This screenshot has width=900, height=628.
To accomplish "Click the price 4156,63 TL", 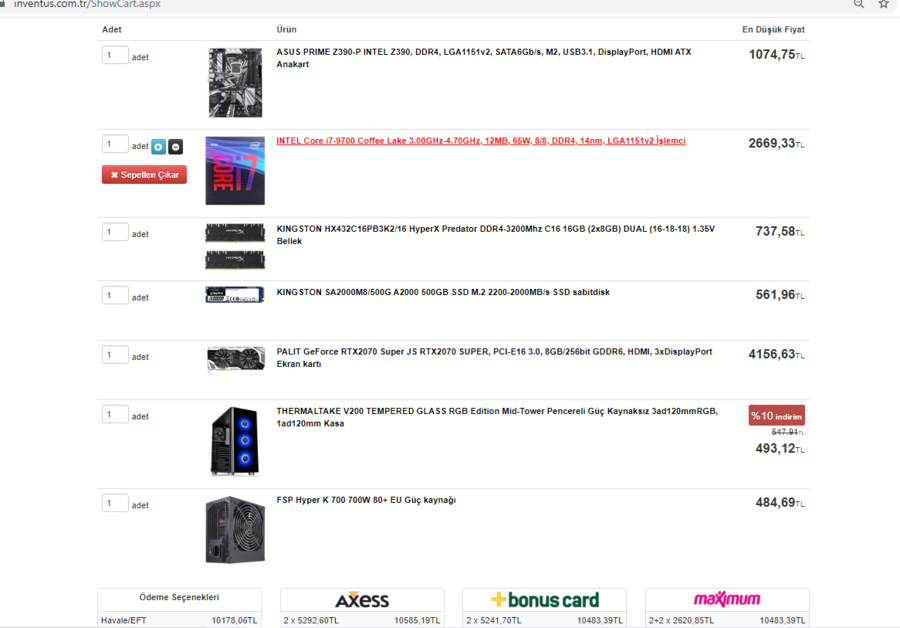I will pos(776,354).
